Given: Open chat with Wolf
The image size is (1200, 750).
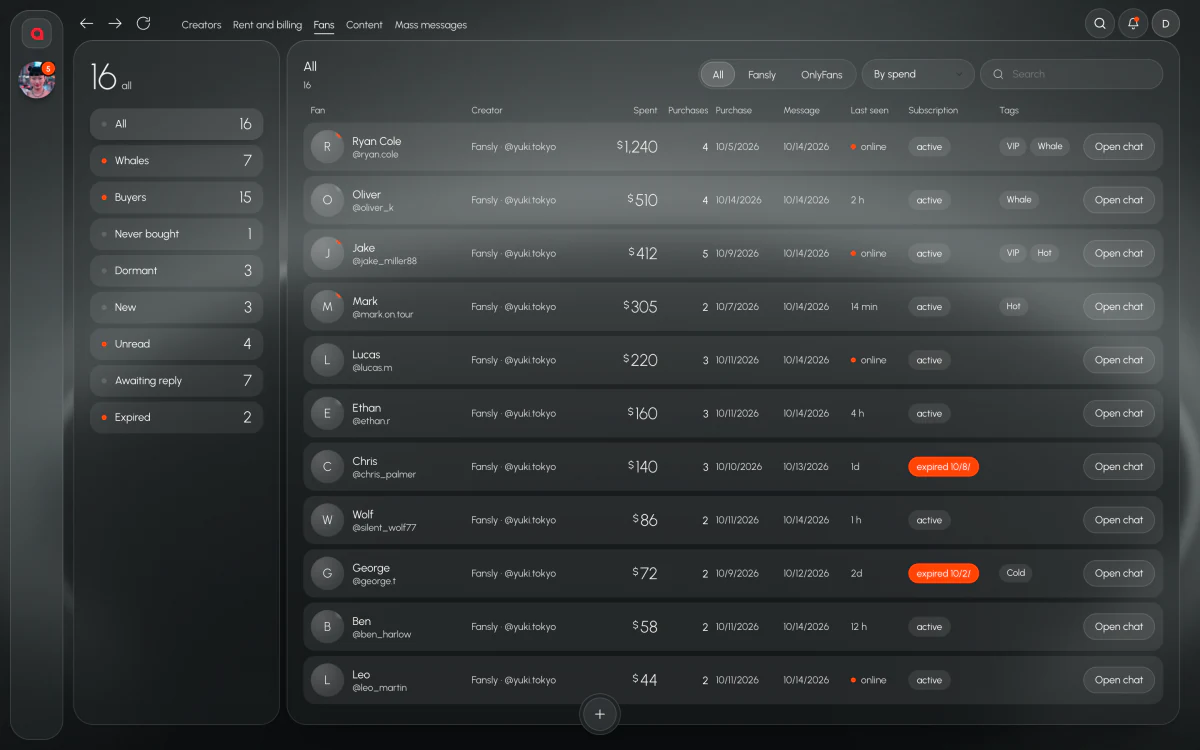Looking at the screenshot, I should pos(1119,520).
